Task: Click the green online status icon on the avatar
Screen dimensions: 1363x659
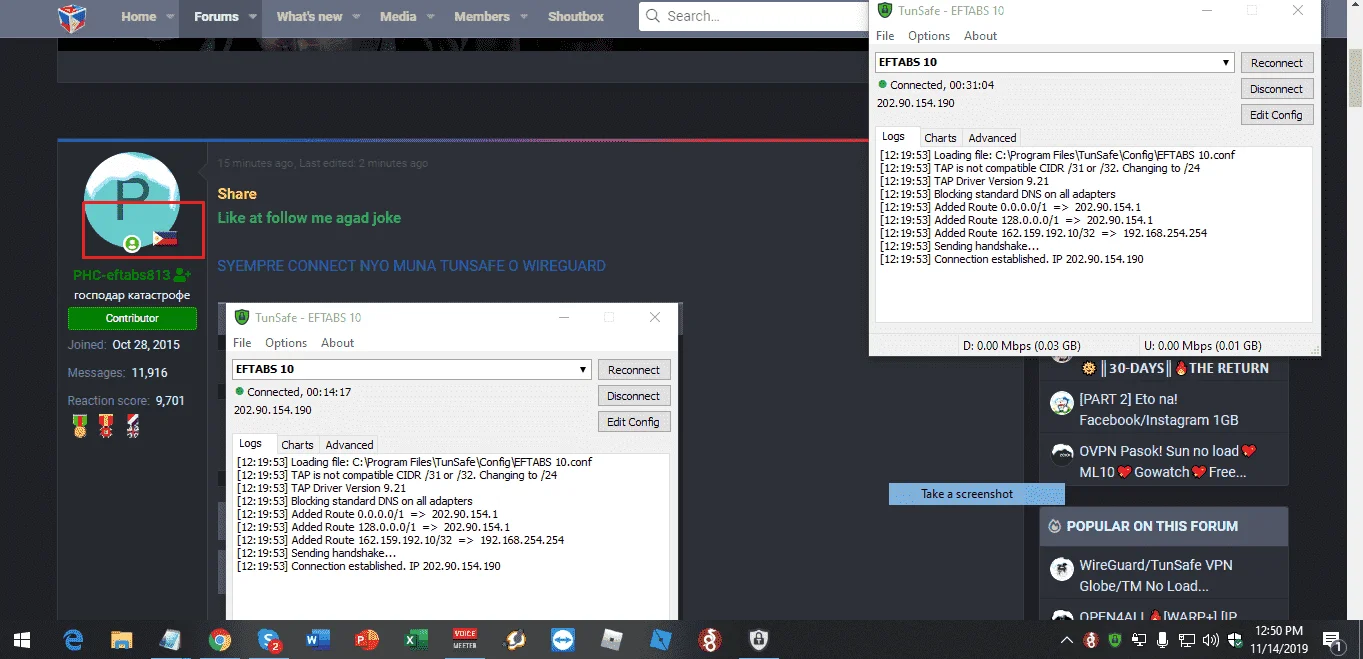Action: 132,243
